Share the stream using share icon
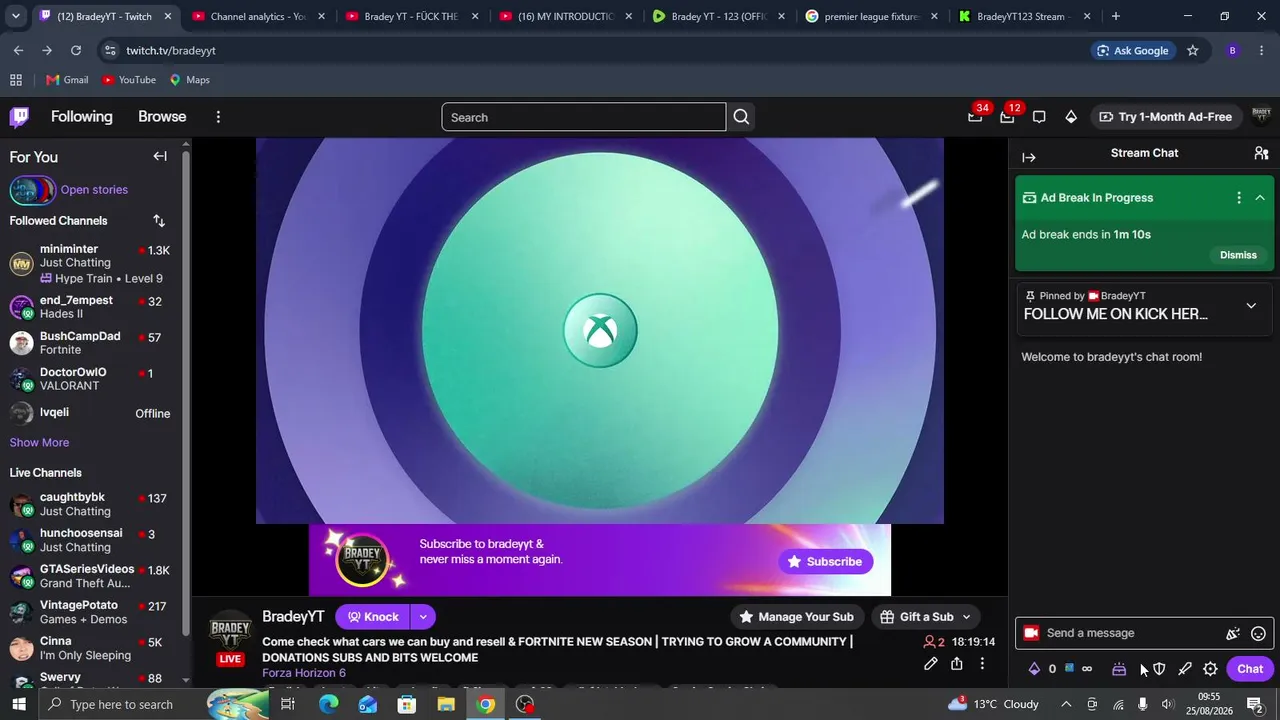 957,663
